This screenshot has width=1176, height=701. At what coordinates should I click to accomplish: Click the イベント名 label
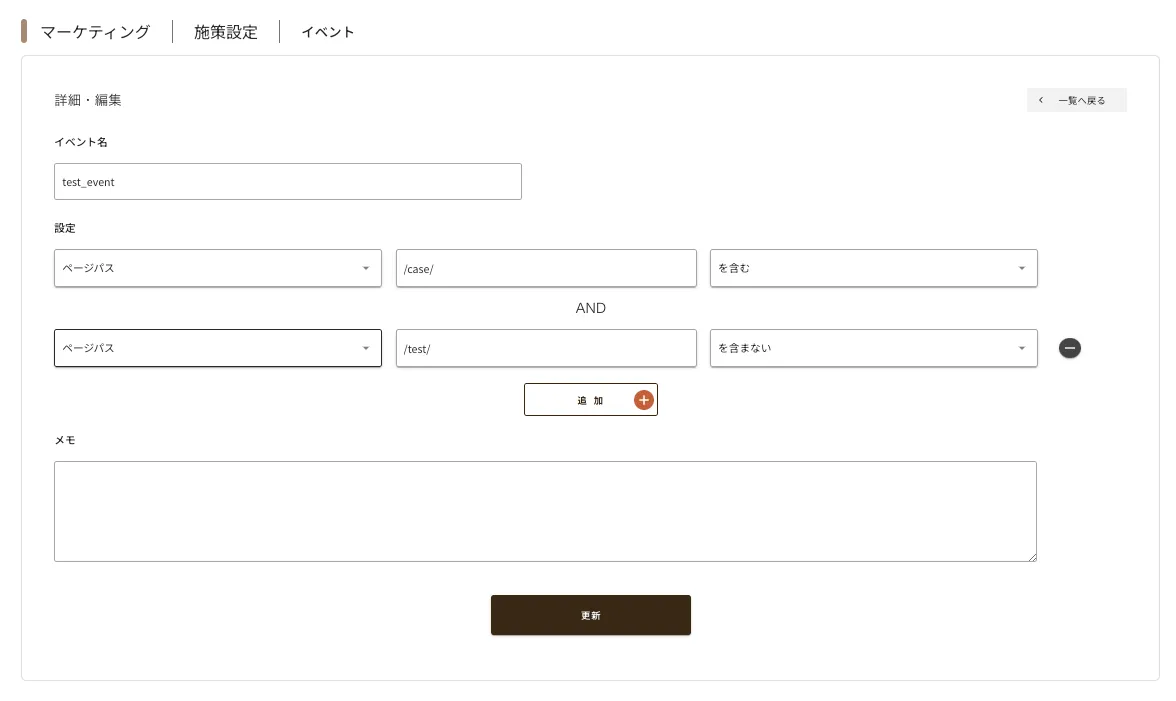pyautogui.click(x=81, y=142)
